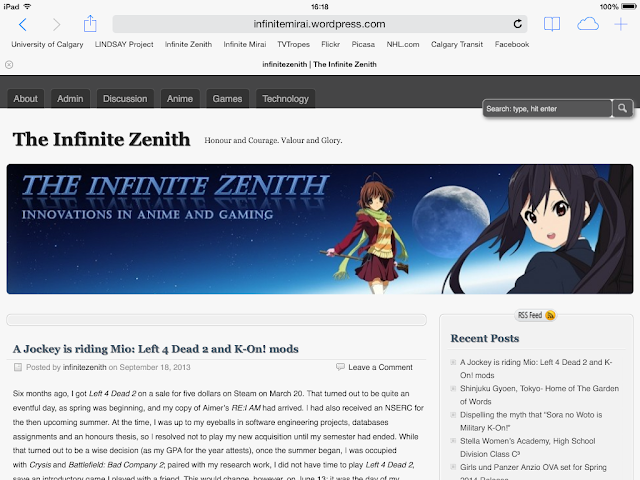Open NHL.com bookmark
The height and width of the screenshot is (480, 640).
tap(403, 44)
